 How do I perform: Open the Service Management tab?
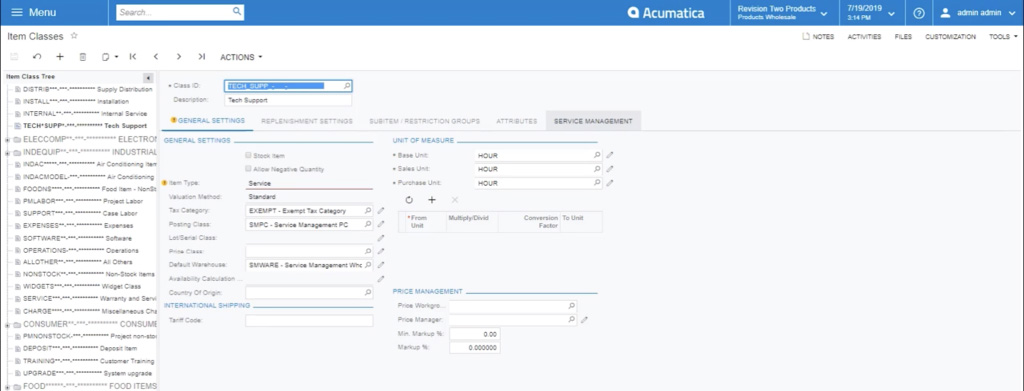593,121
